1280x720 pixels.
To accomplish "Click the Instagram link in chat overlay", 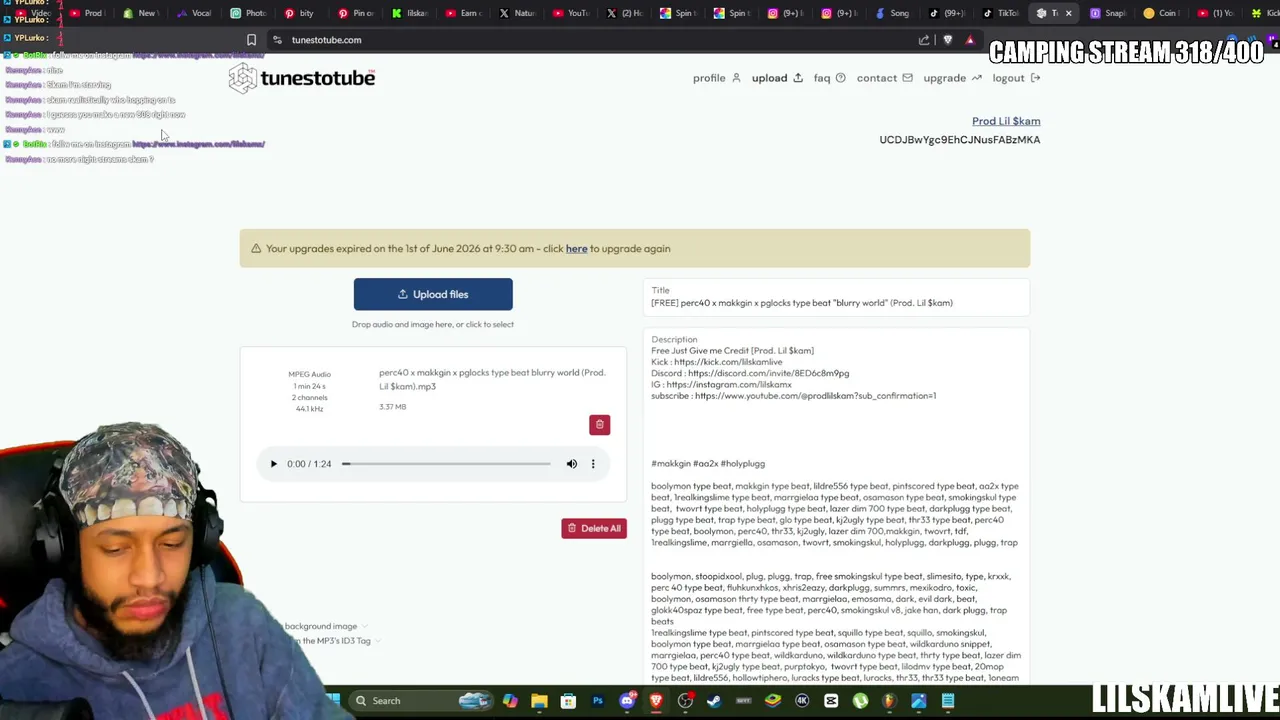I will pos(198,144).
